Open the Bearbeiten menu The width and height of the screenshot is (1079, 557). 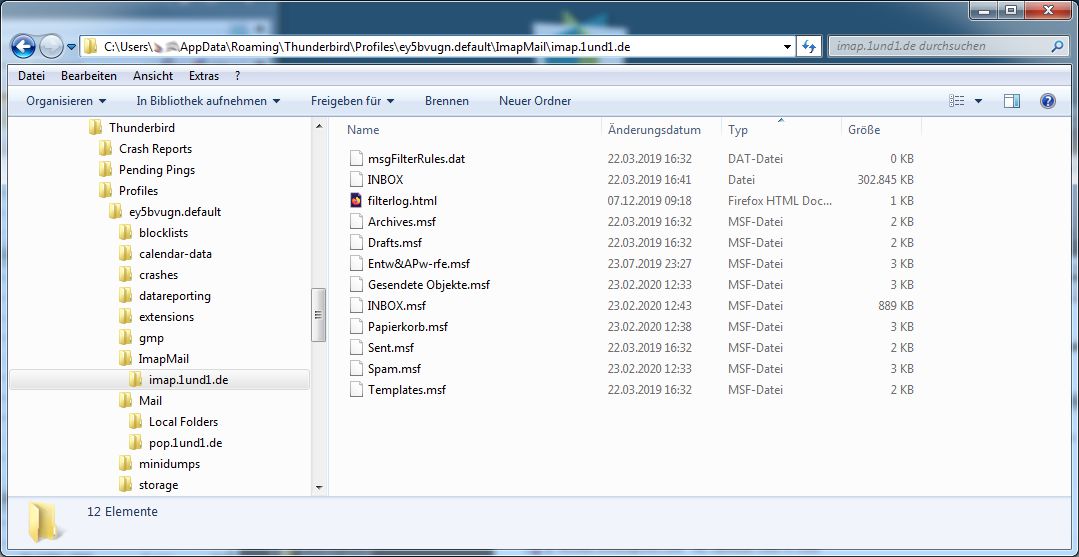[88, 76]
